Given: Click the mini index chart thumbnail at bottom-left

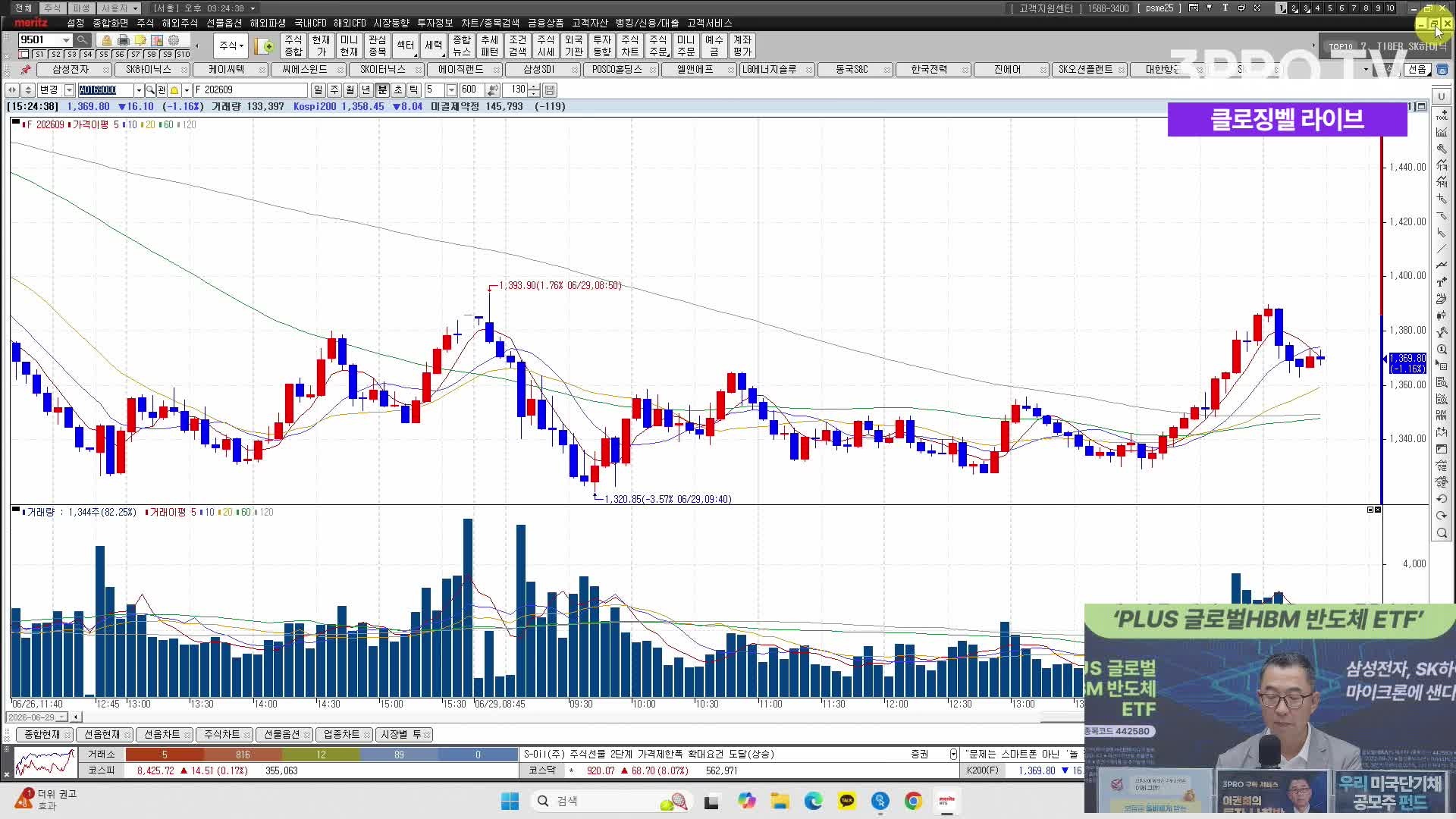Looking at the screenshot, I should [x=45, y=763].
